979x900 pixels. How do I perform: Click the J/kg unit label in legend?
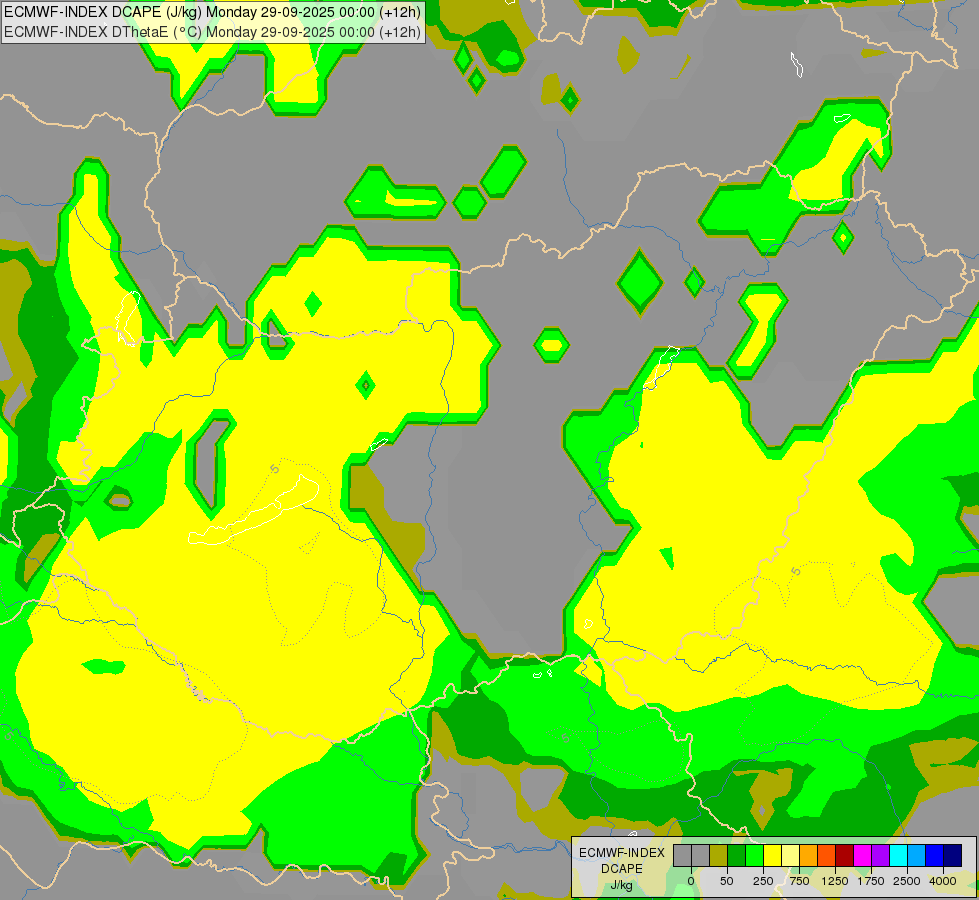(x=622, y=885)
